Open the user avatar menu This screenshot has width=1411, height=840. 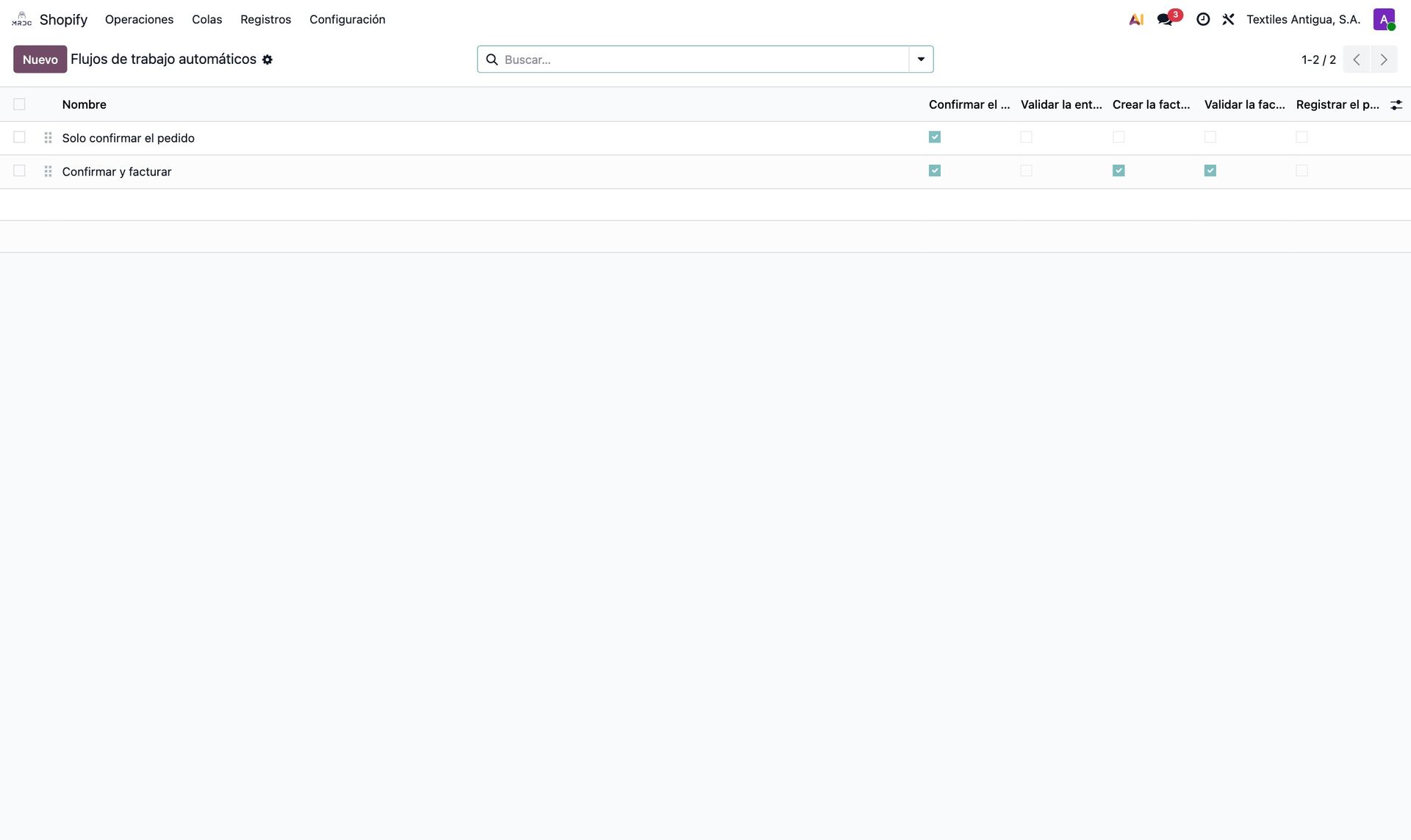[1384, 20]
